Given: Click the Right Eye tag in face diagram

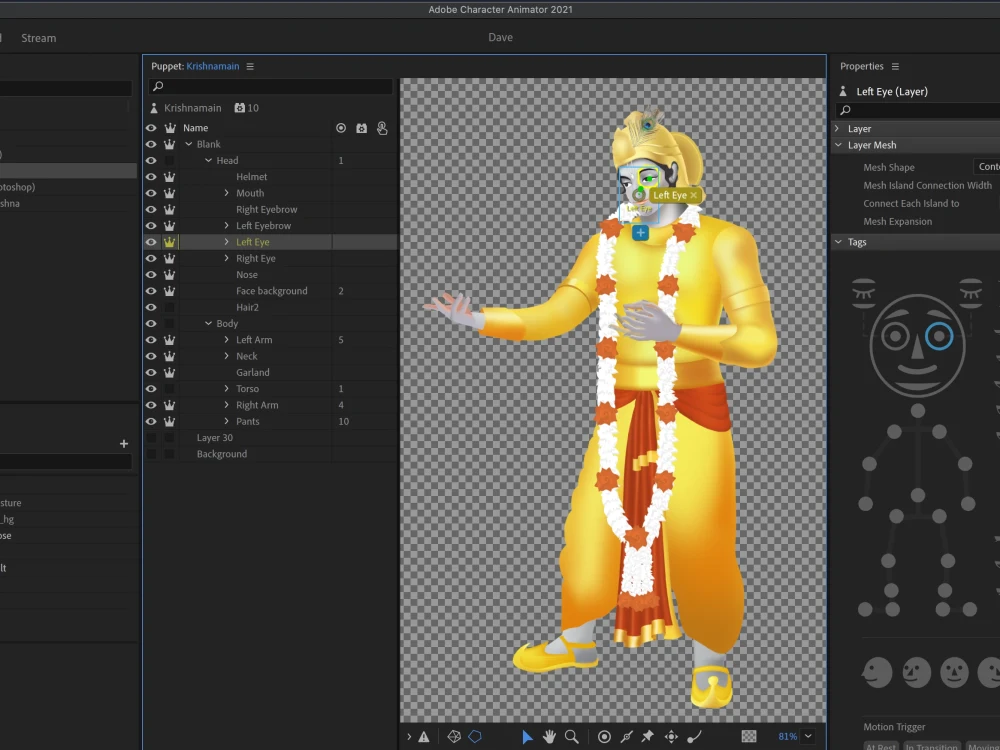Looking at the screenshot, I should [895, 335].
